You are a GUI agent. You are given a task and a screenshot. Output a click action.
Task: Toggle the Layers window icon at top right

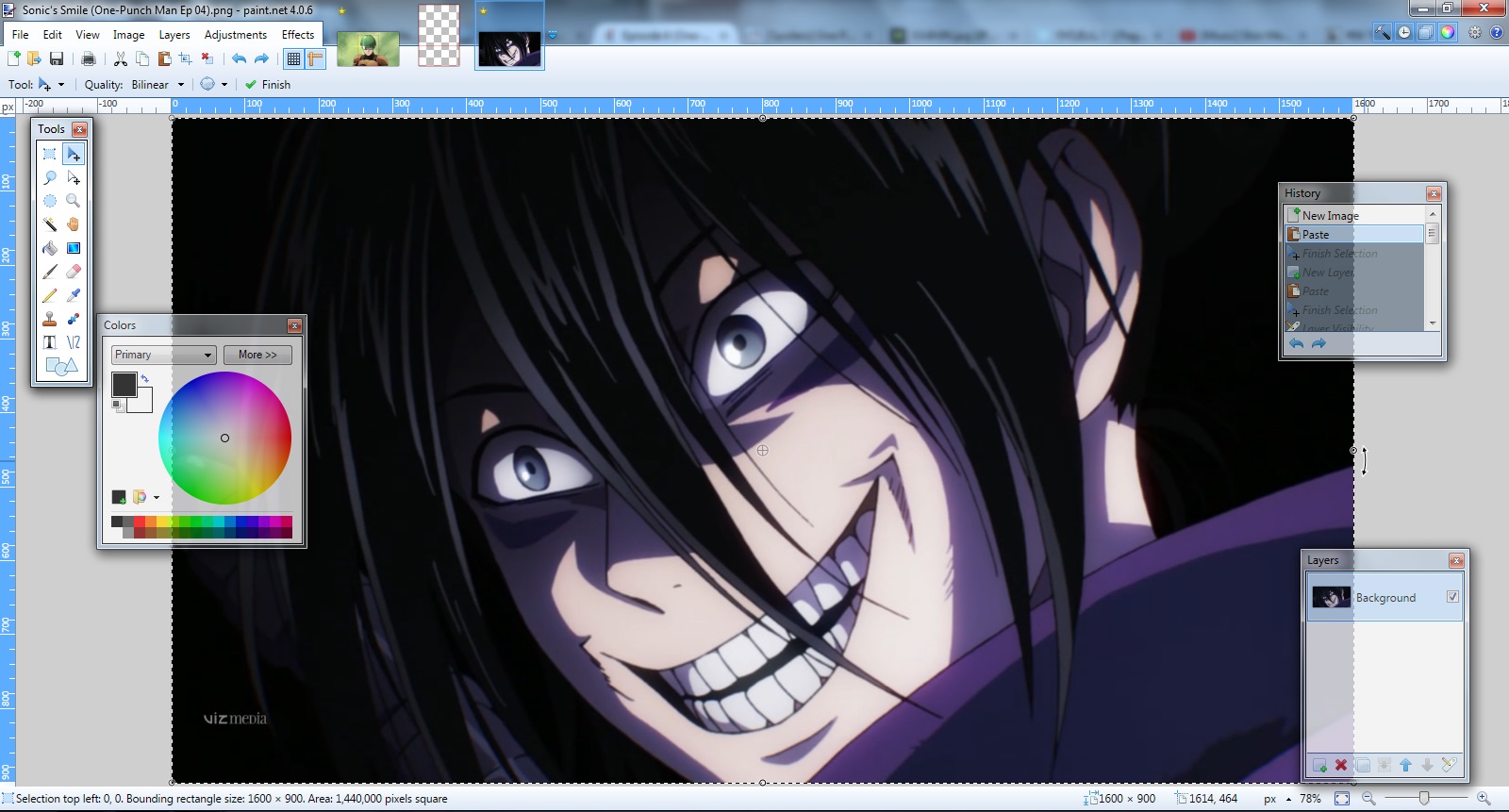pos(1426,32)
